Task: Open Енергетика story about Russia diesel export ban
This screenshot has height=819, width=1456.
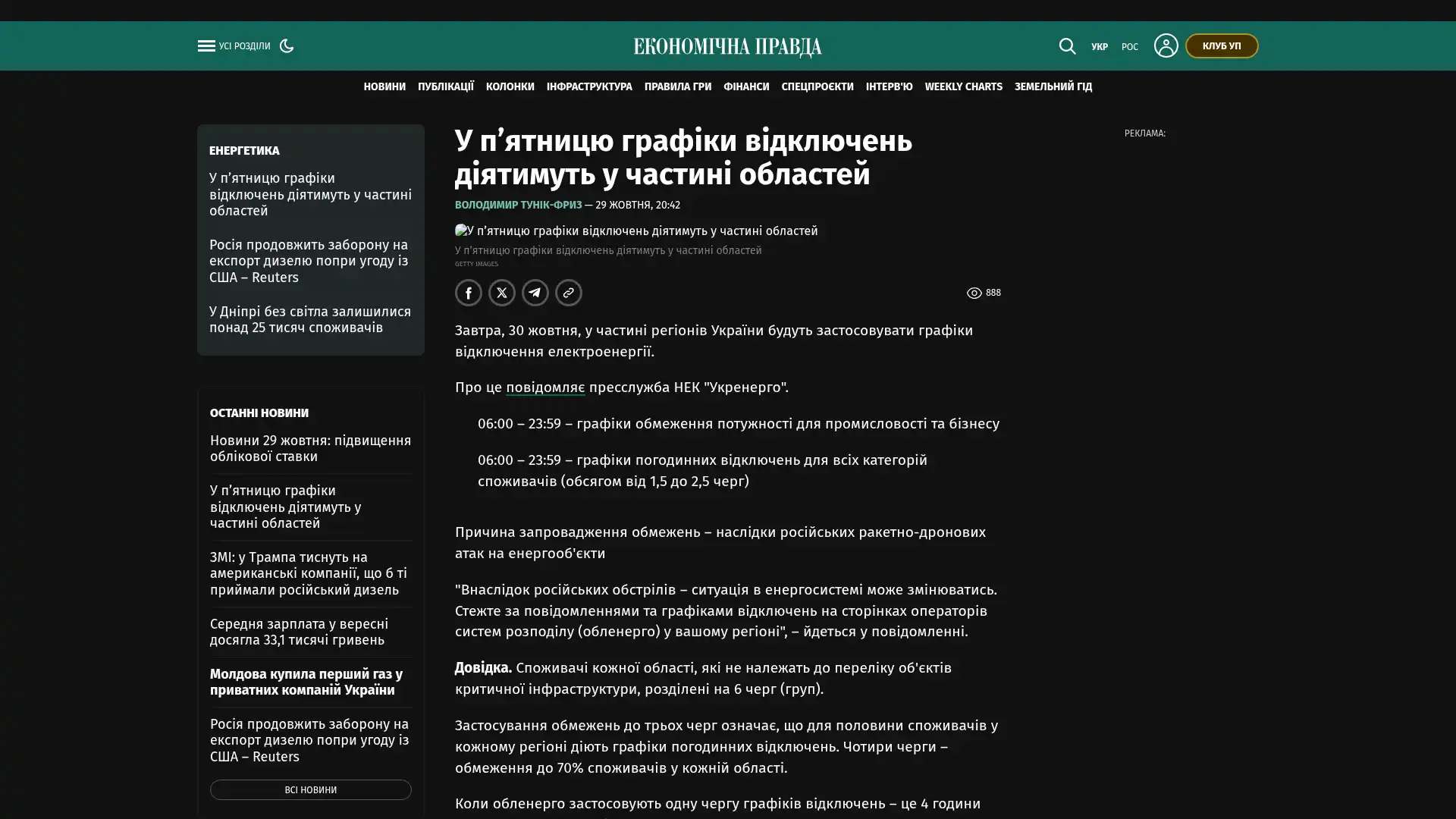Action: [309, 261]
